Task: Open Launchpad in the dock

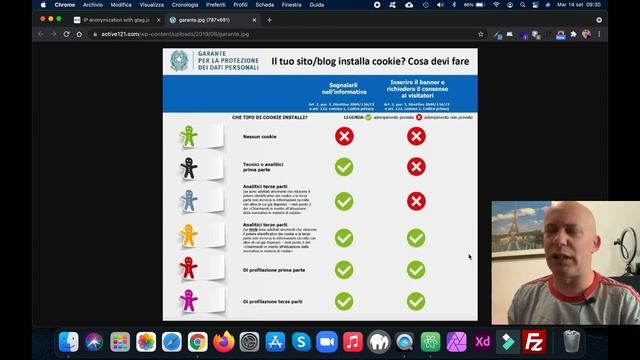Action: click(x=120, y=342)
